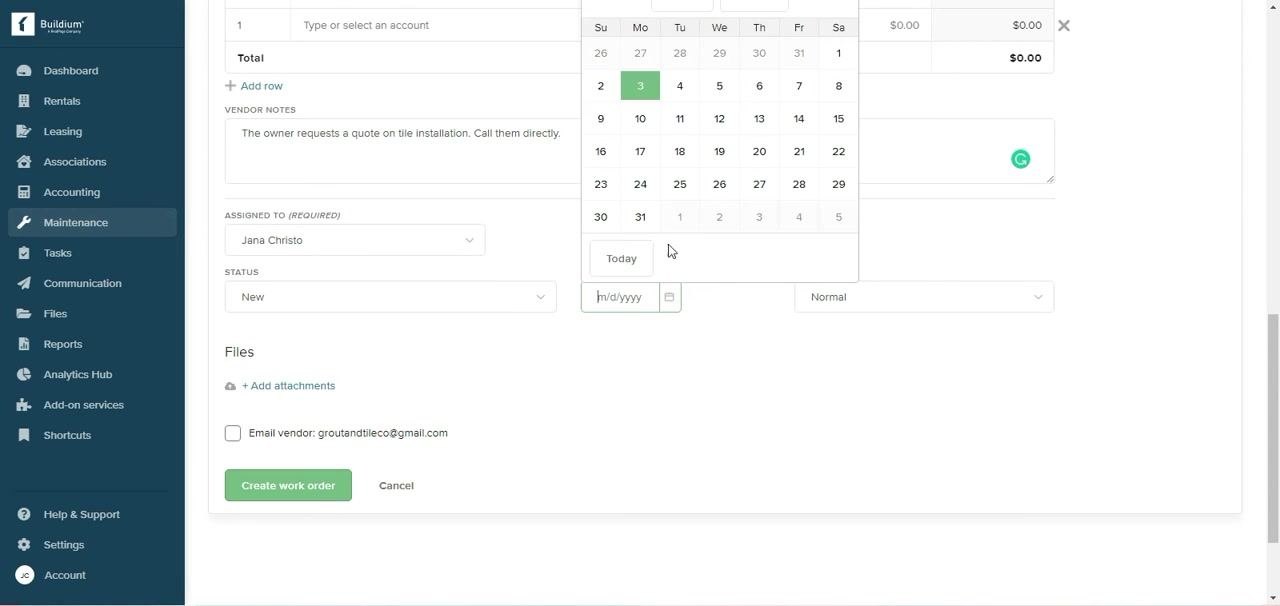Viewport: 1280px width, 606px height.
Task: Open the Status dropdown showing New
Action: click(390, 297)
